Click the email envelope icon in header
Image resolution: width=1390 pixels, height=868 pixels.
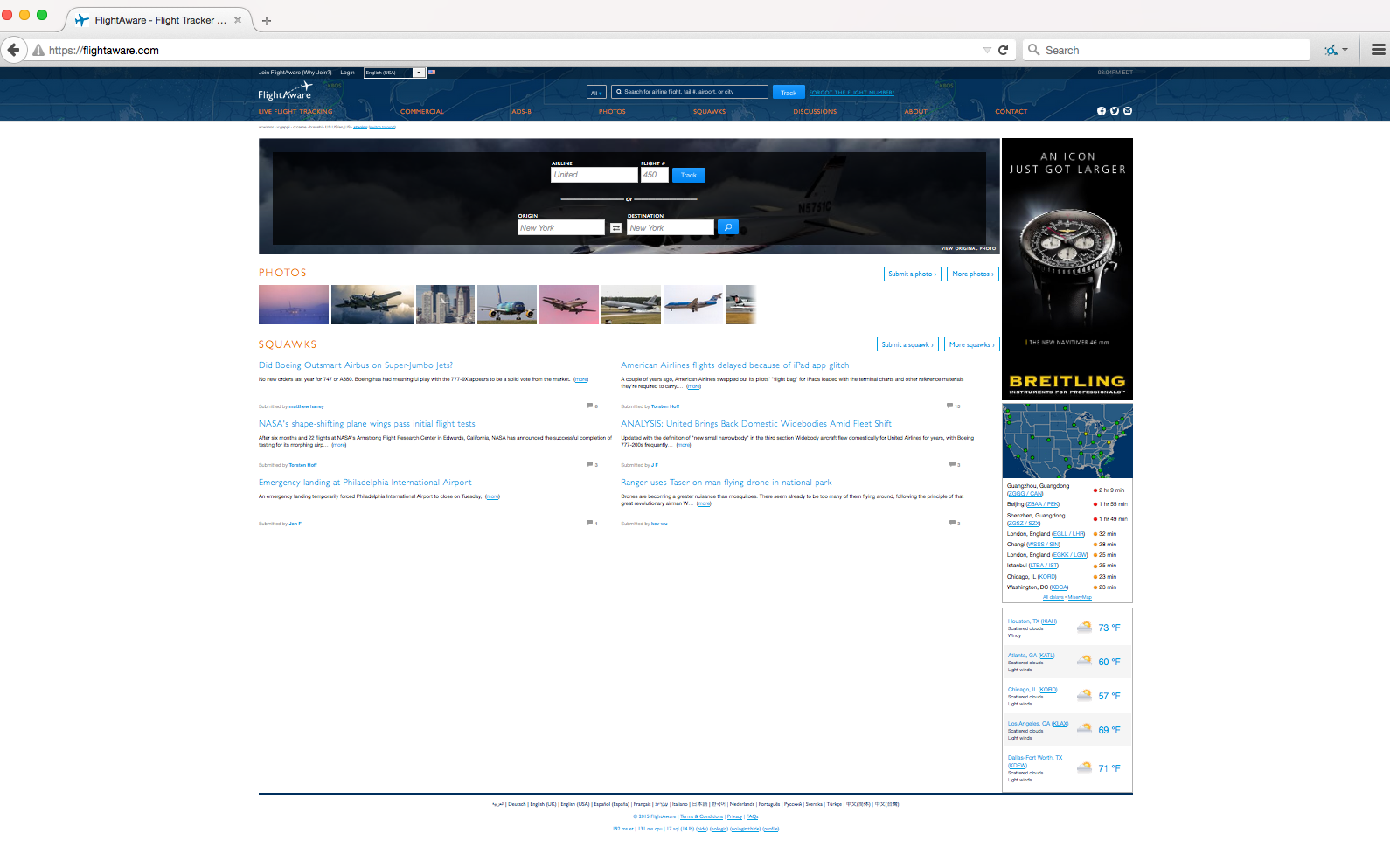pos(1128,111)
